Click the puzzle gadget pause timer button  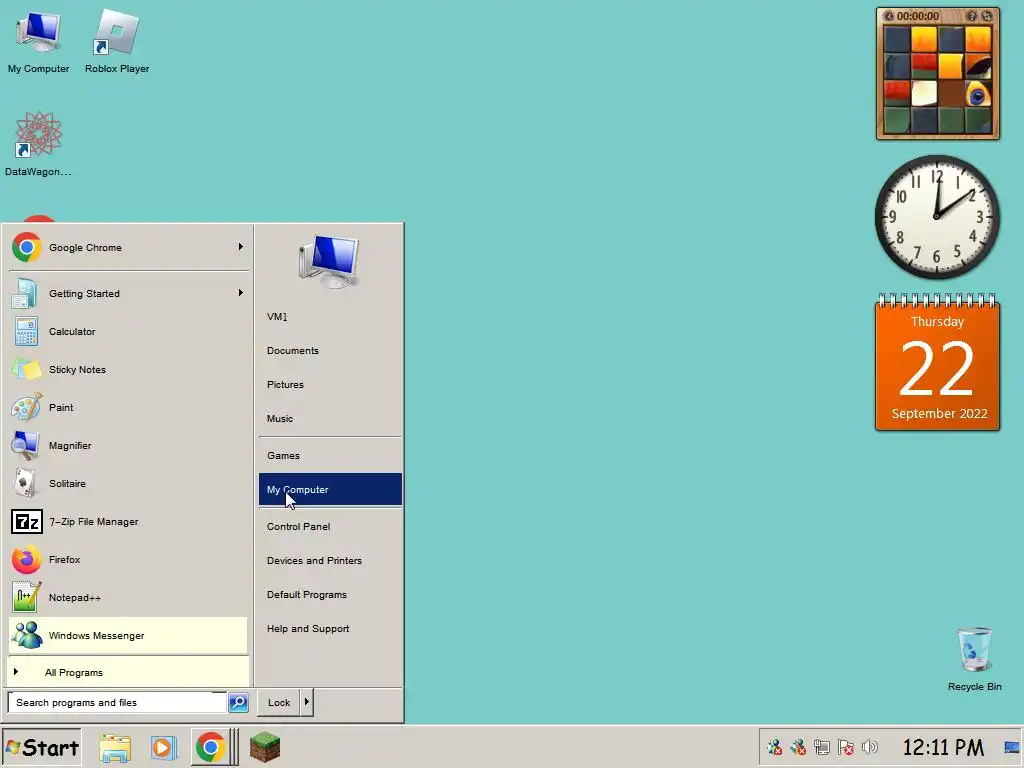tap(888, 16)
